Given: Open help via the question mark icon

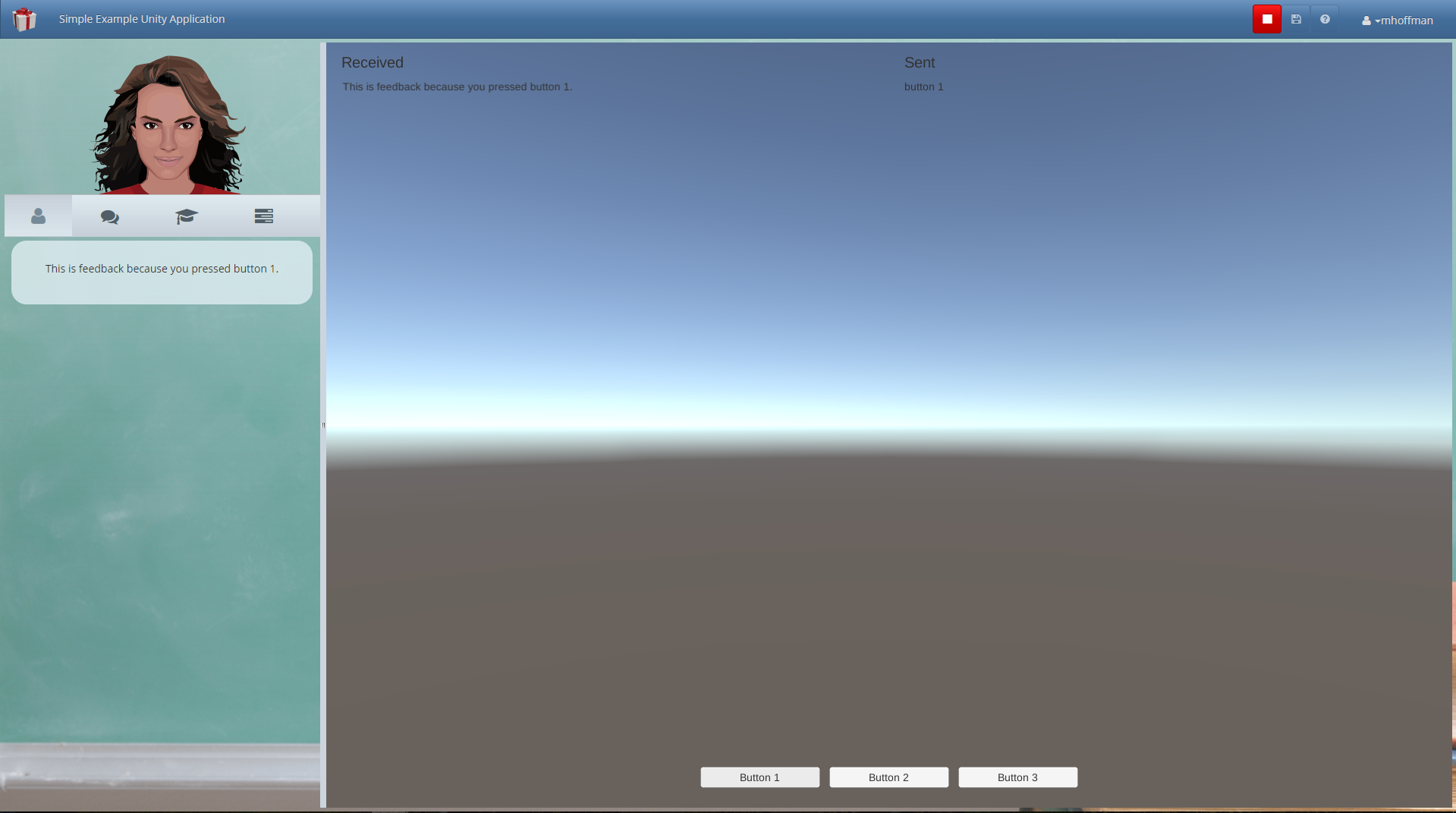Looking at the screenshot, I should click(x=1325, y=19).
